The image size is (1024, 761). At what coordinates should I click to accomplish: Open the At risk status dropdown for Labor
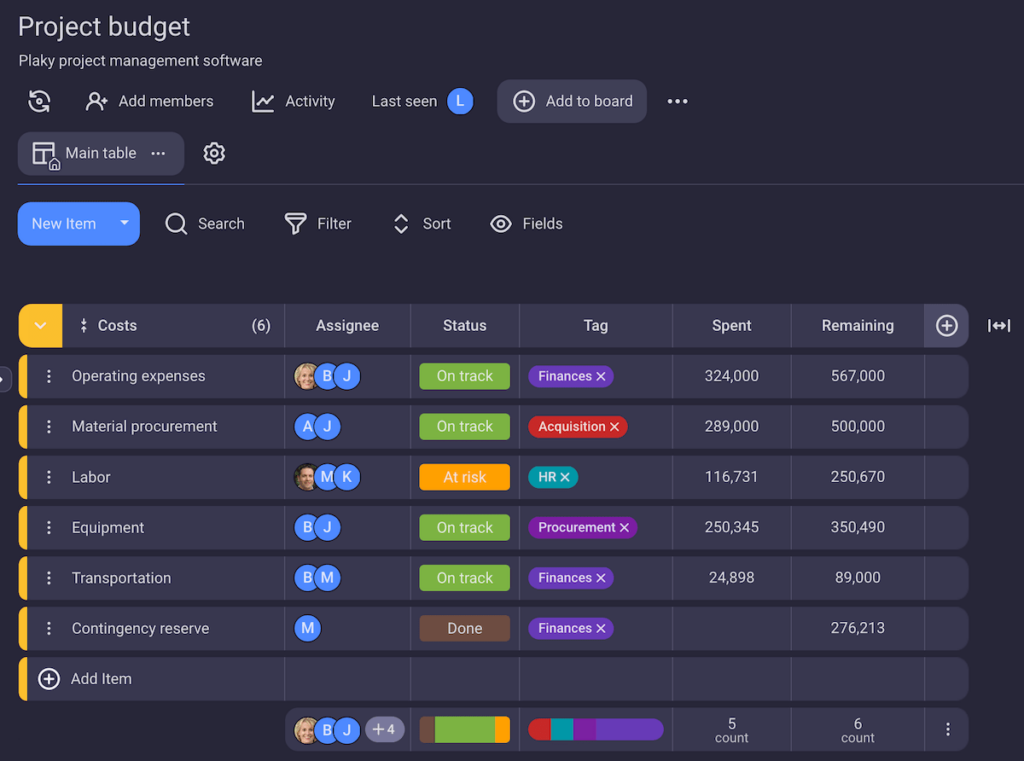[x=464, y=477]
